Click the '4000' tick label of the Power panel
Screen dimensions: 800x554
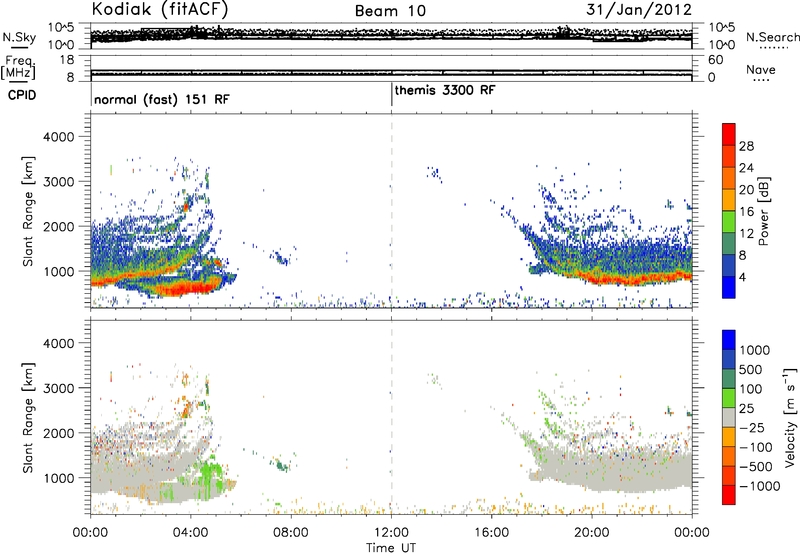pos(58,137)
